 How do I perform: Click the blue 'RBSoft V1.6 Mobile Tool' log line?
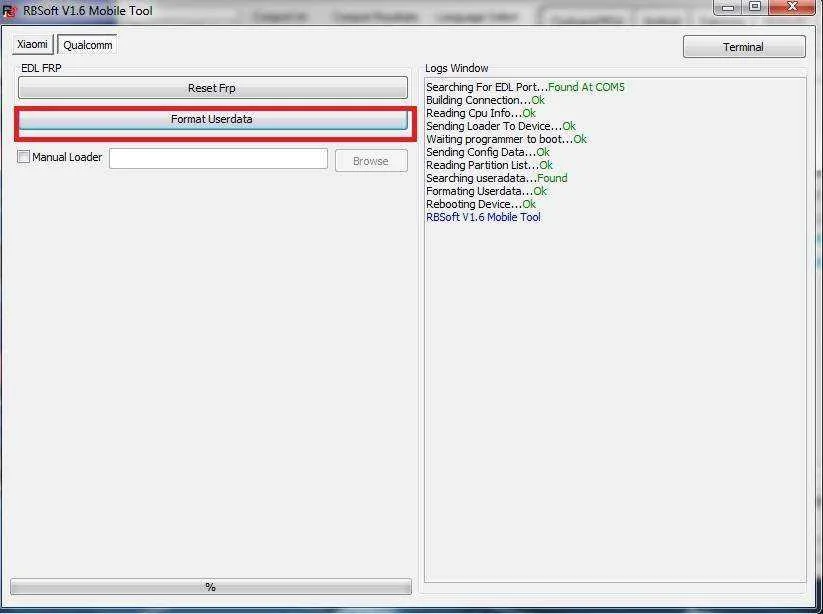coord(483,217)
